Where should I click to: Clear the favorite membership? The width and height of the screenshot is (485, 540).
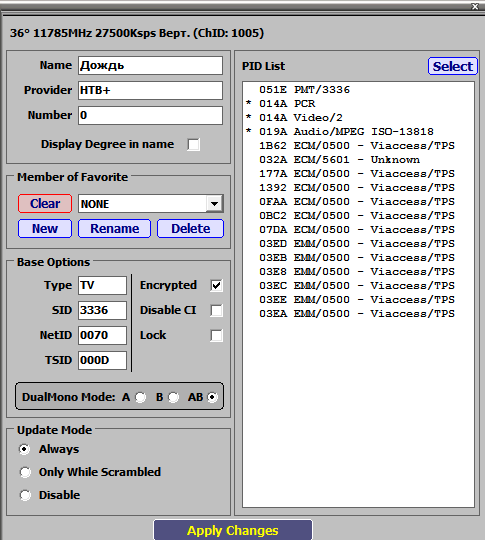coord(45,204)
